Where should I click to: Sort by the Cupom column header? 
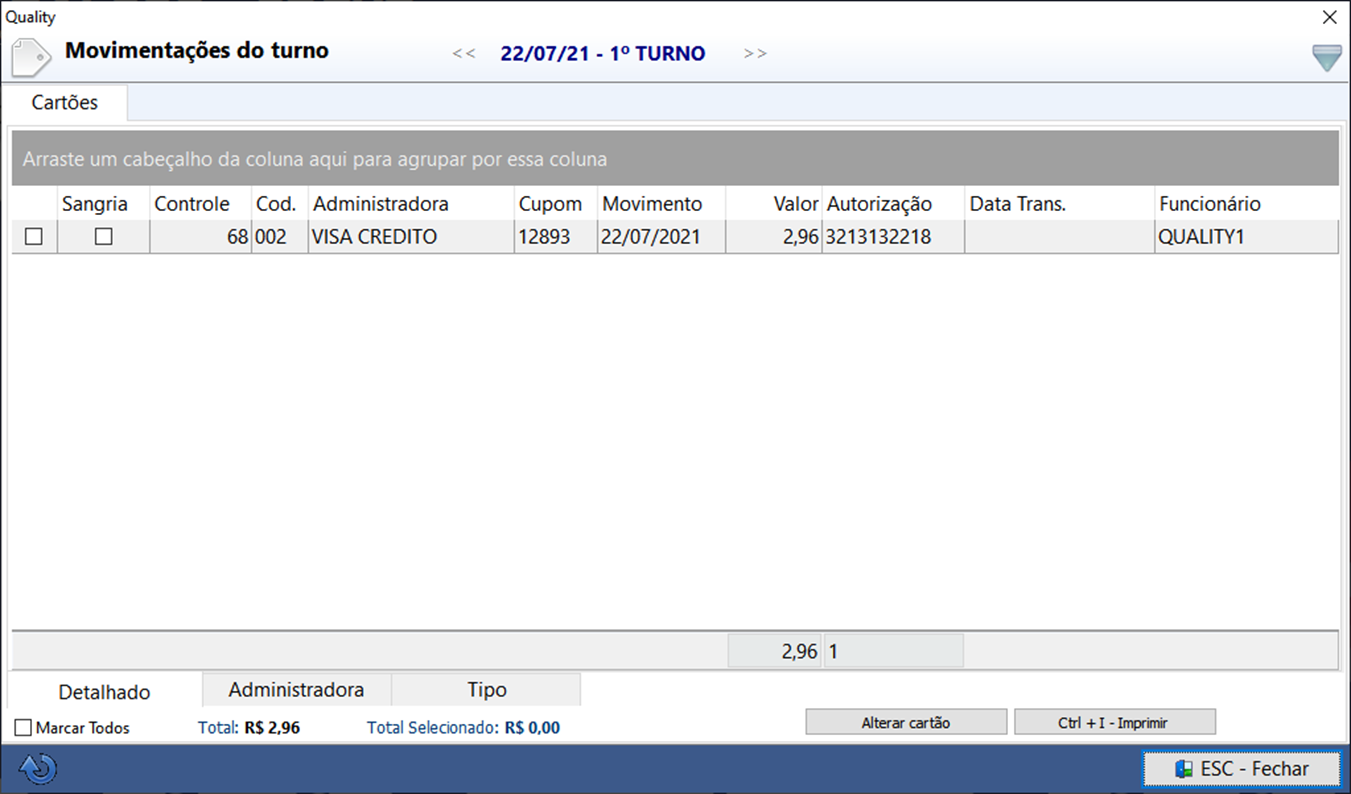pyautogui.click(x=556, y=204)
